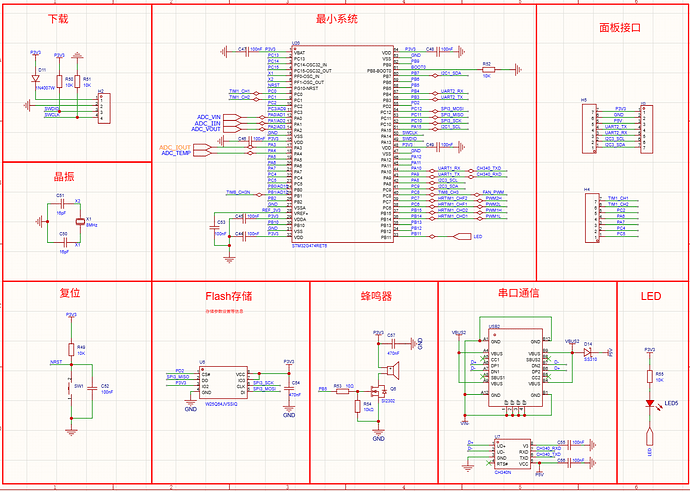Select the D14 SS310 diode symbol
This screenshot has width=690, height=491.
(587, 352)
